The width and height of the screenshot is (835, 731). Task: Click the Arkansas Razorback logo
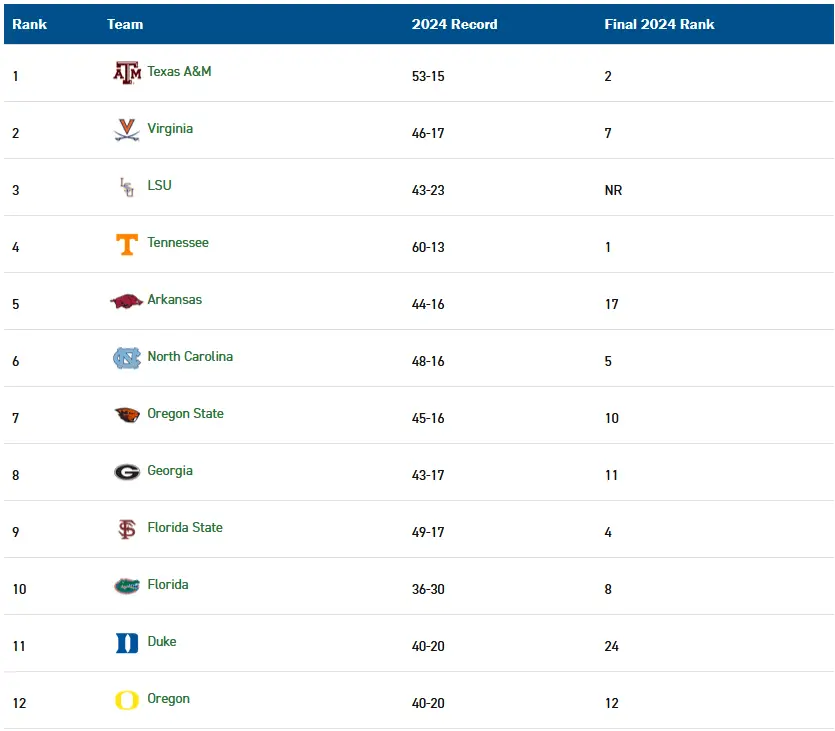coord(127,301)
